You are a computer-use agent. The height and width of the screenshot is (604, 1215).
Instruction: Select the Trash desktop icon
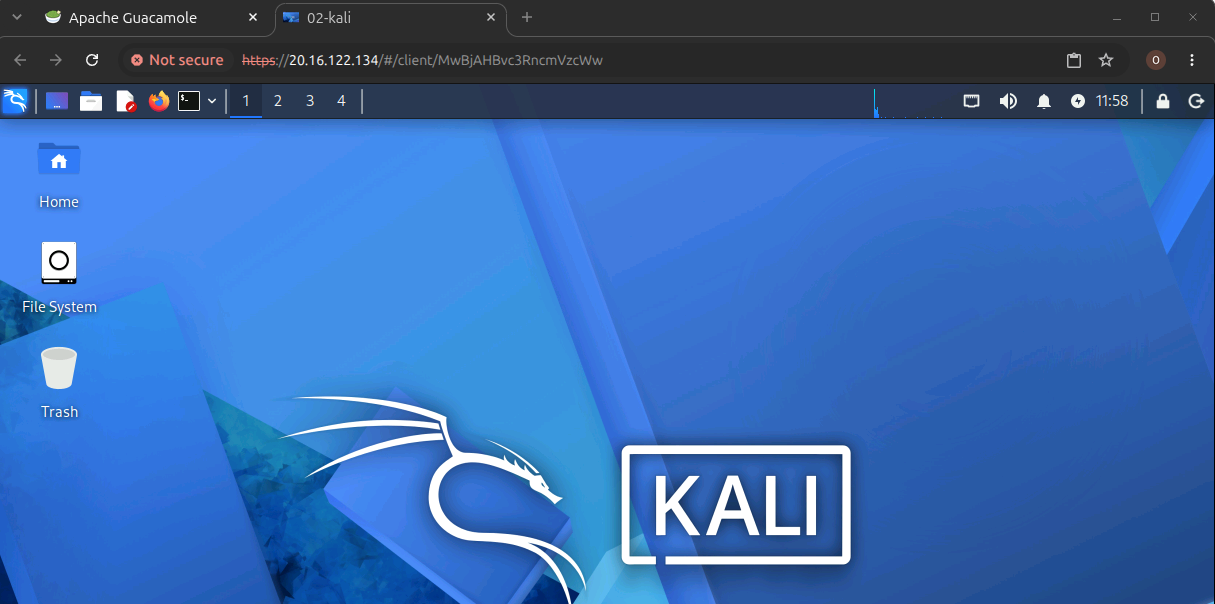[x=59, y=382]
